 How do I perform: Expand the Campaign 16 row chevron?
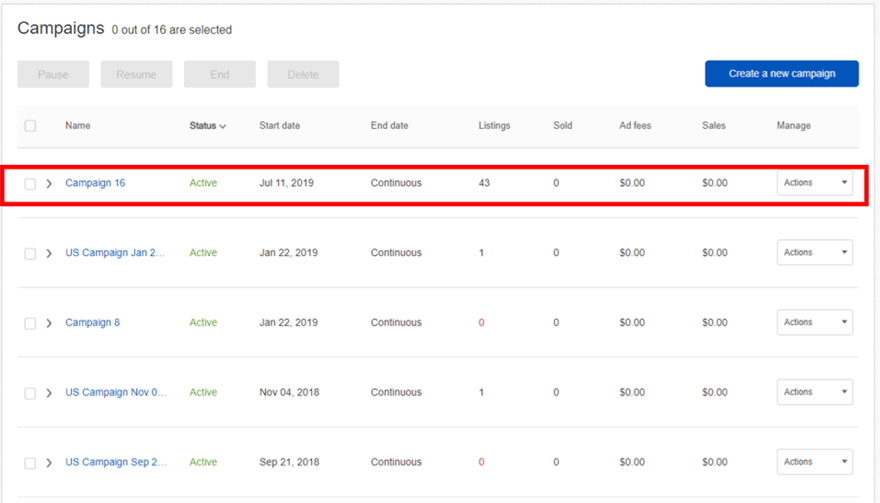click(49, 184)
